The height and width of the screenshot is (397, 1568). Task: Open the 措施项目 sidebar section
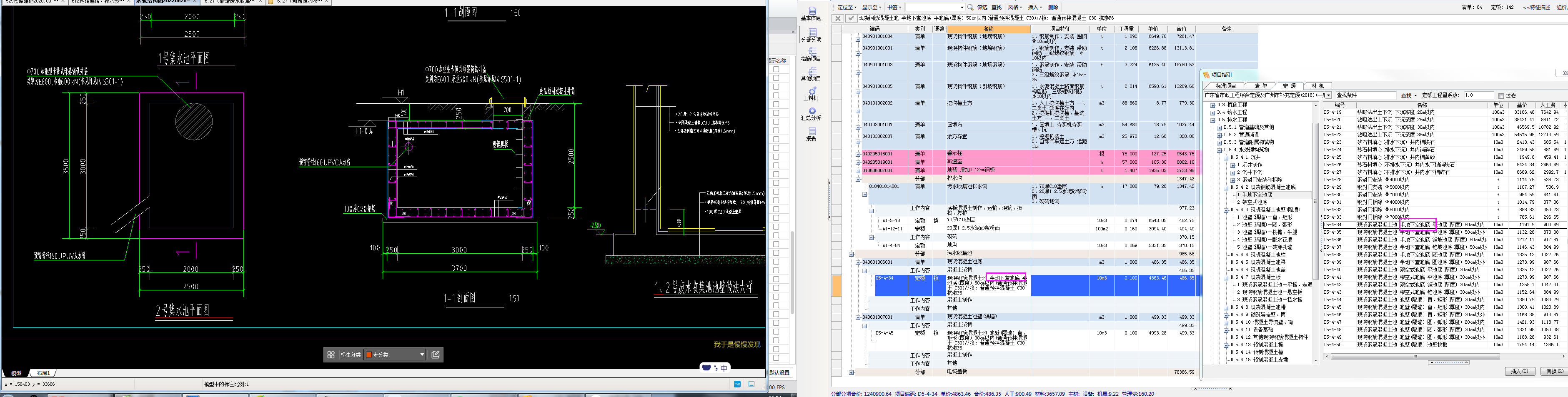(811, 55)
